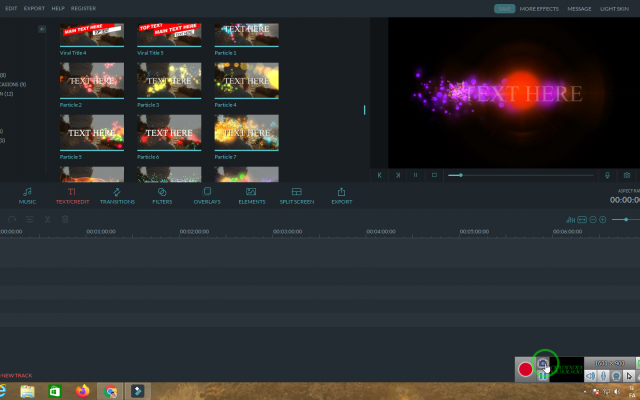Screen dimensions: 640x400
Task: Collapse the category sidebar with the arrow button
Action: tap(42, 29)
